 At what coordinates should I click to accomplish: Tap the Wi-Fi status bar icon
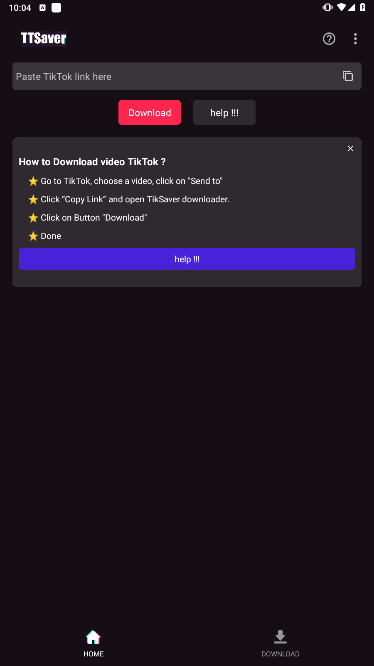[341, 7]
